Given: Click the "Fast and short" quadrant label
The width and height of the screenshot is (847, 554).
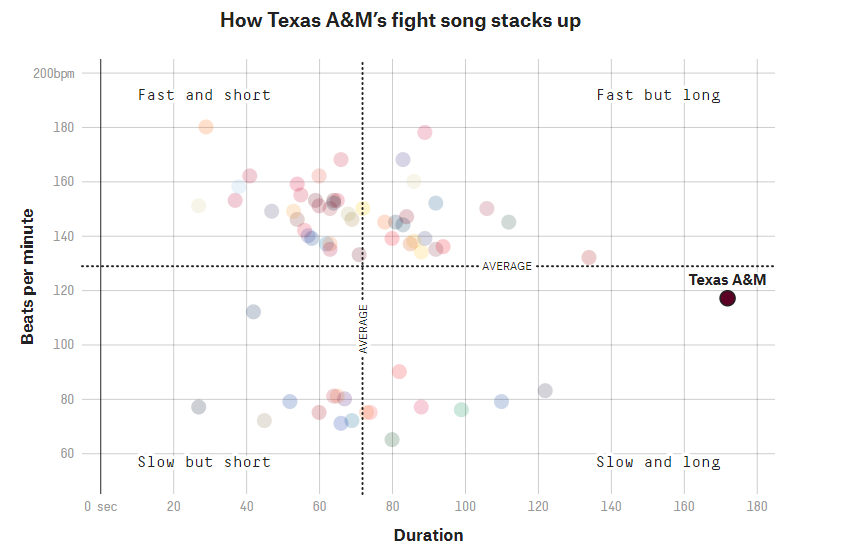Looking at the screenshot, I should coord(204,95).
